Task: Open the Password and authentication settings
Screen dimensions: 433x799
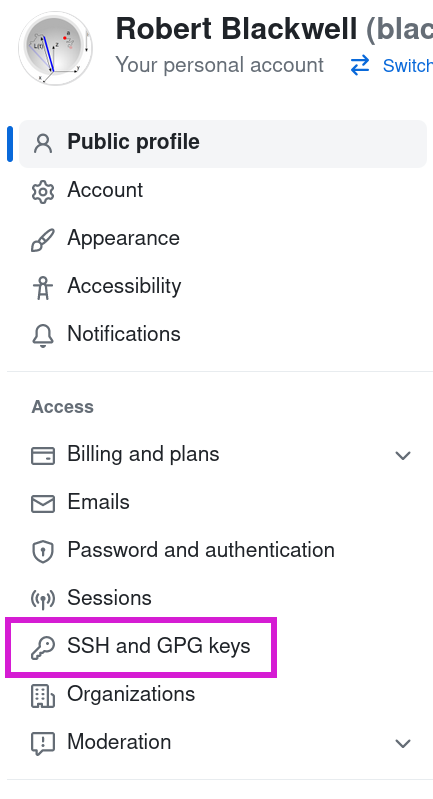Action: (x=201, y=550)
